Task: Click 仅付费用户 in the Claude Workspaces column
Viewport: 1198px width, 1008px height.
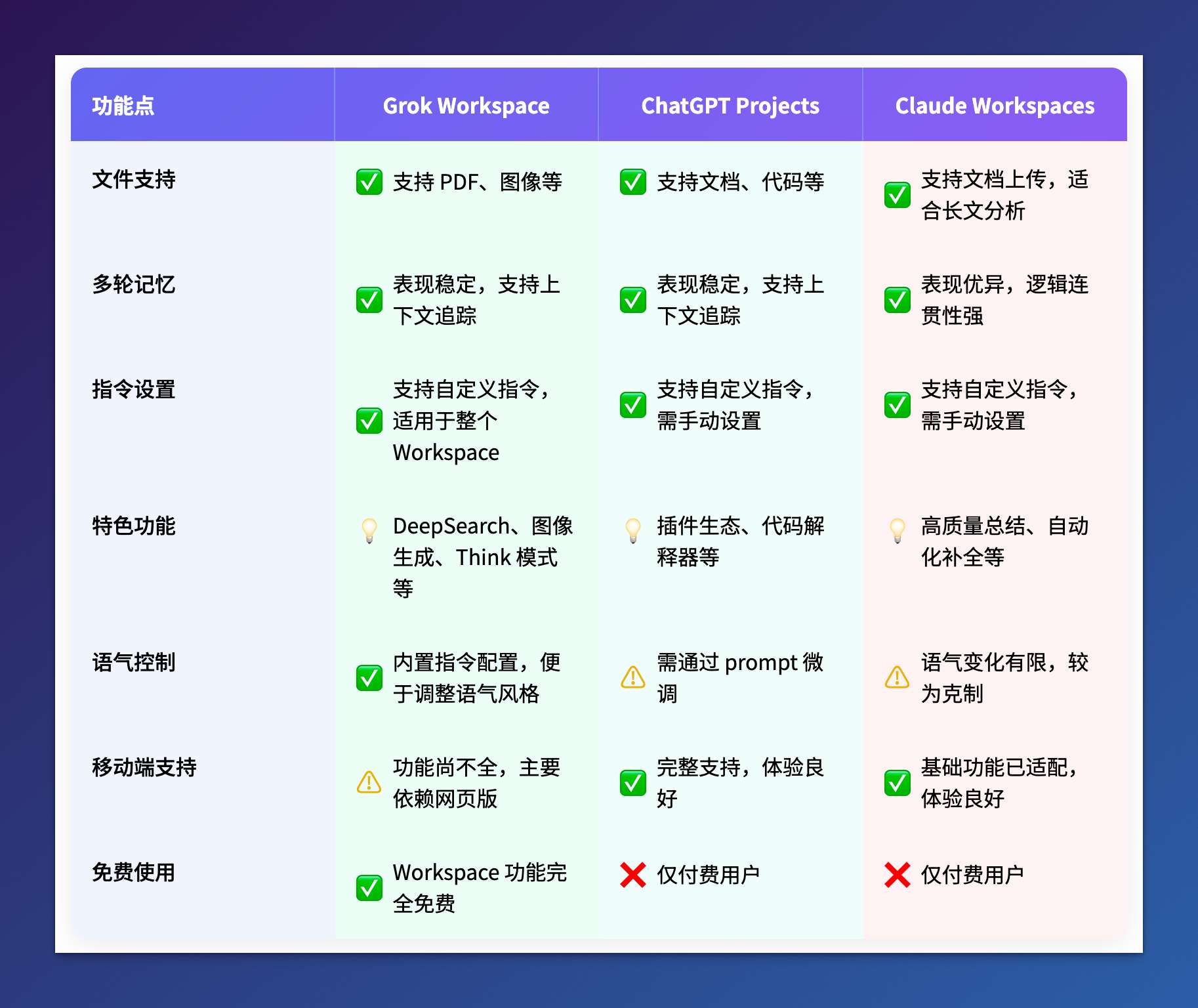Action: point(972,875)
